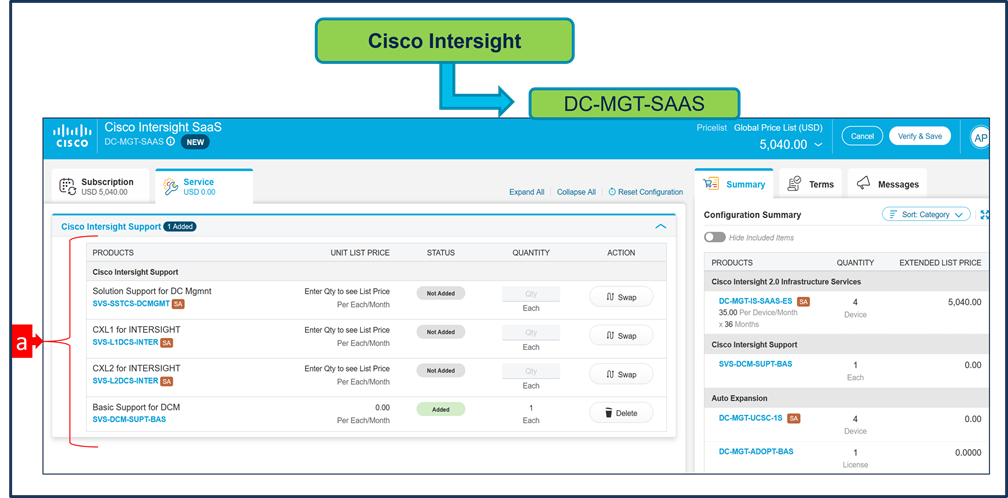Image resolution: width=1008 pixels, height=498 pixels.
Task: Open DC-MGT-UCSC-1S link in summary
Action: (x=751, y=418)
